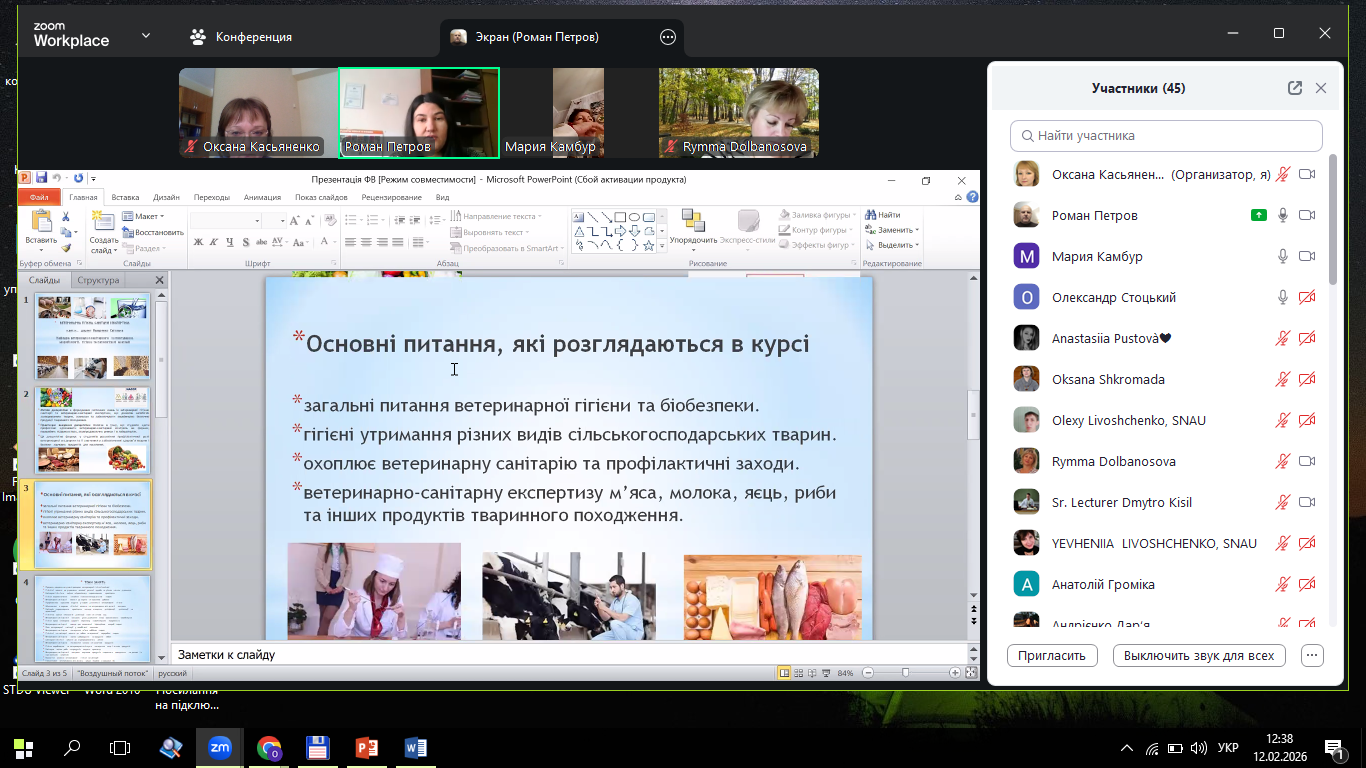Click Мария Камбур's microphone icon
The image size is (1366, 768).
[1283, 257]
